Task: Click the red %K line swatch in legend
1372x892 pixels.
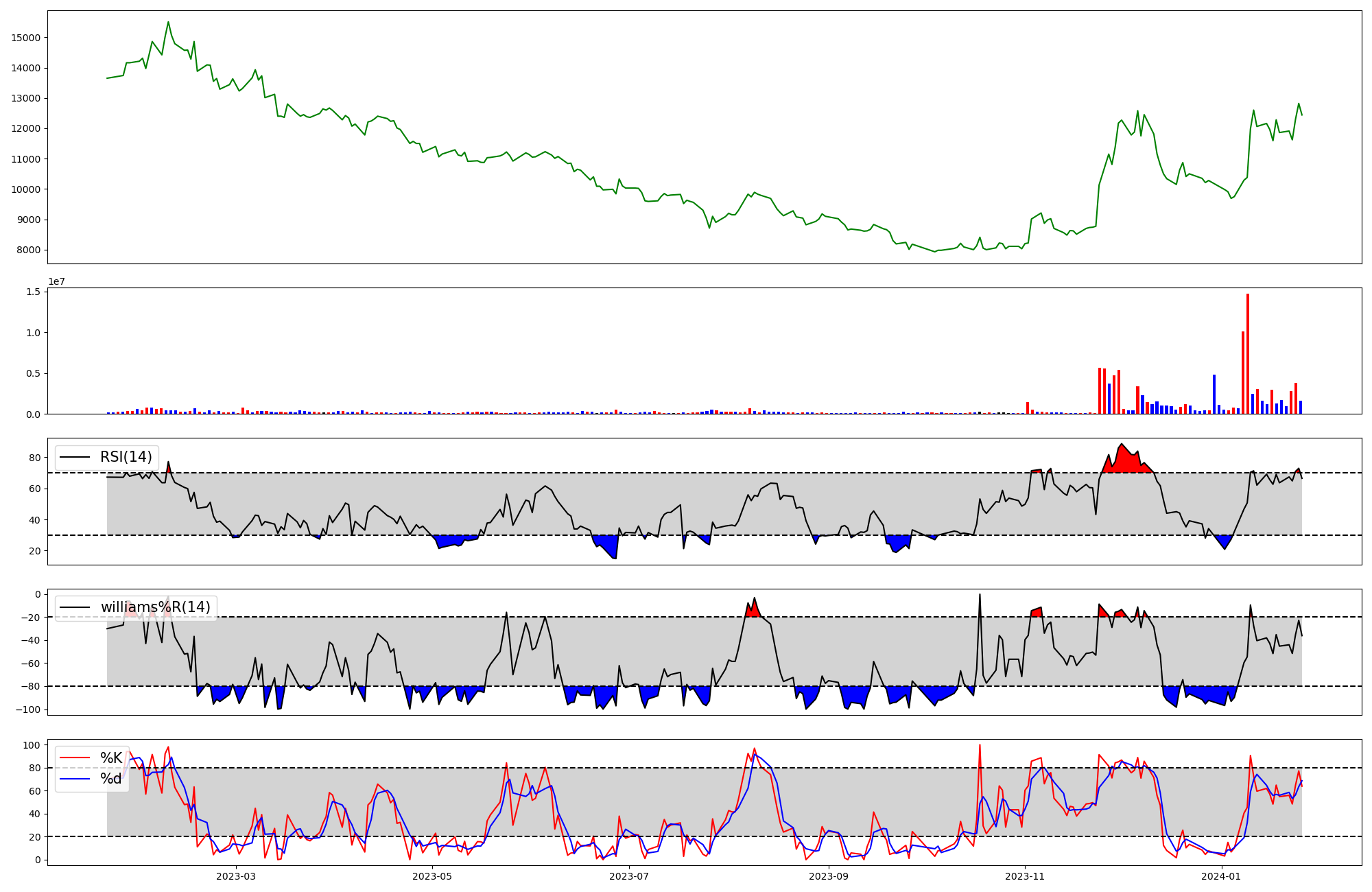Action: (75, 758)
